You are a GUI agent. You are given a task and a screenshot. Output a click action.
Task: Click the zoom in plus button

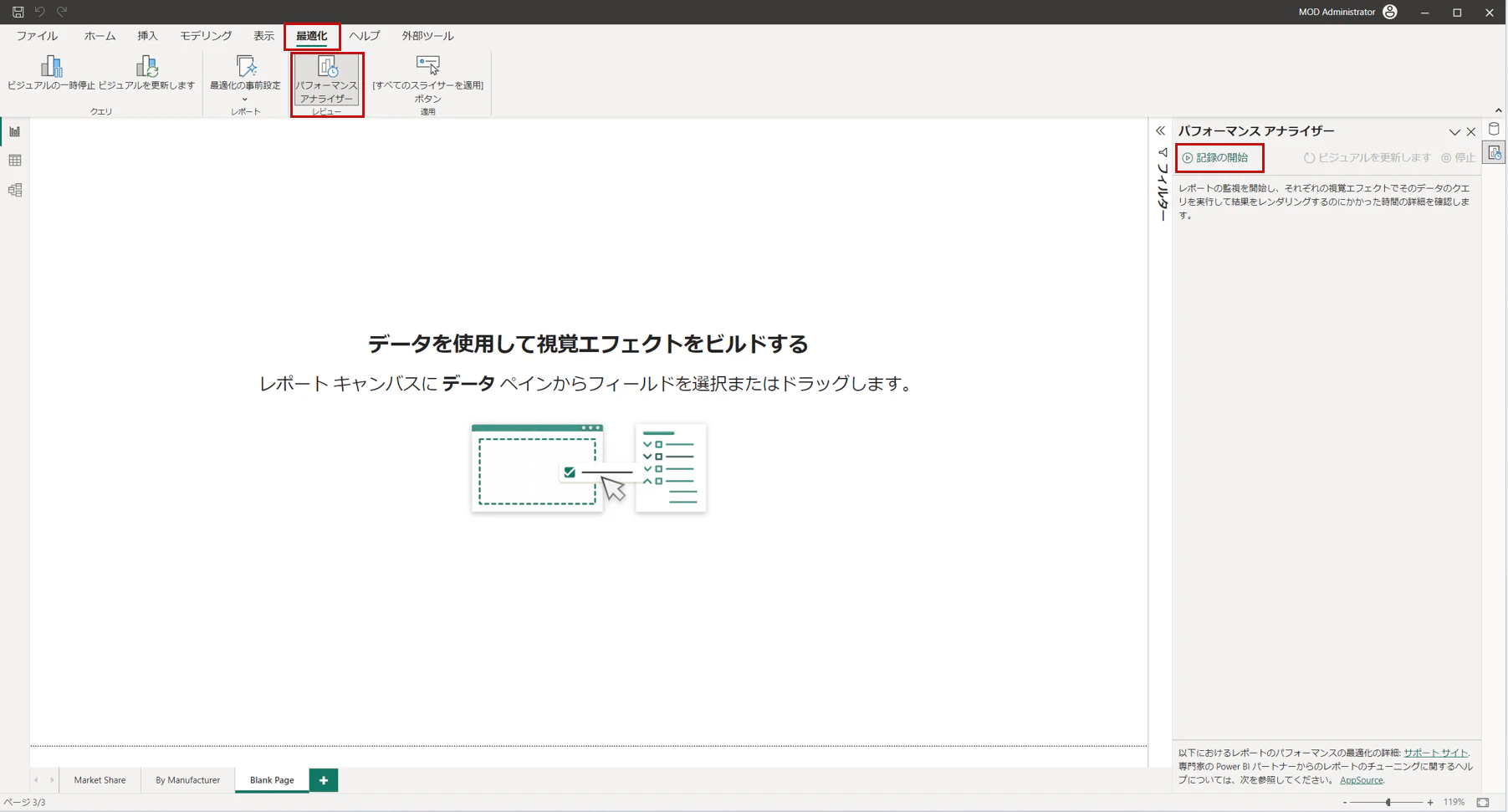[1430, 803]
